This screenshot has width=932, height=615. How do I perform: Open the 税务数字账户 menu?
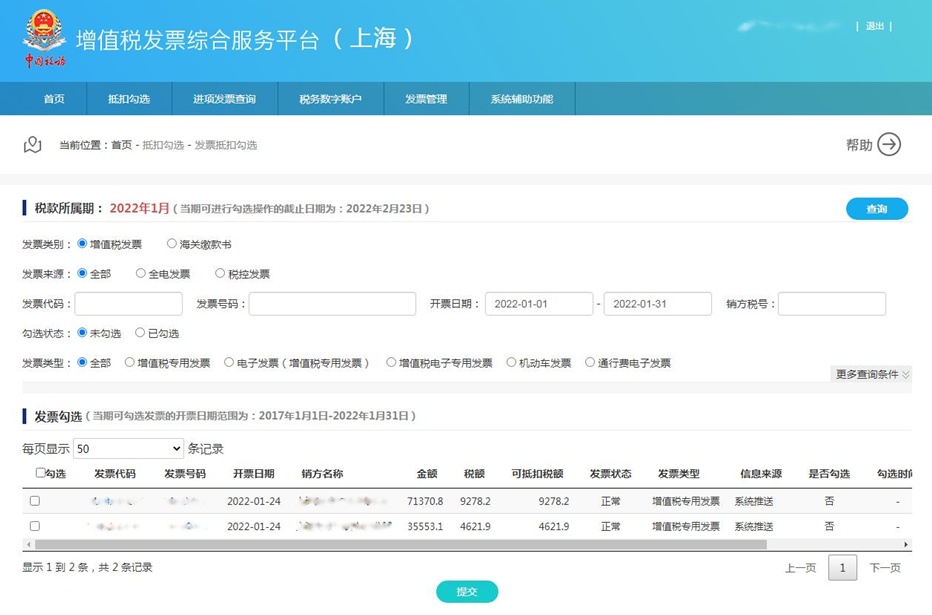click(x=330, y=99)
